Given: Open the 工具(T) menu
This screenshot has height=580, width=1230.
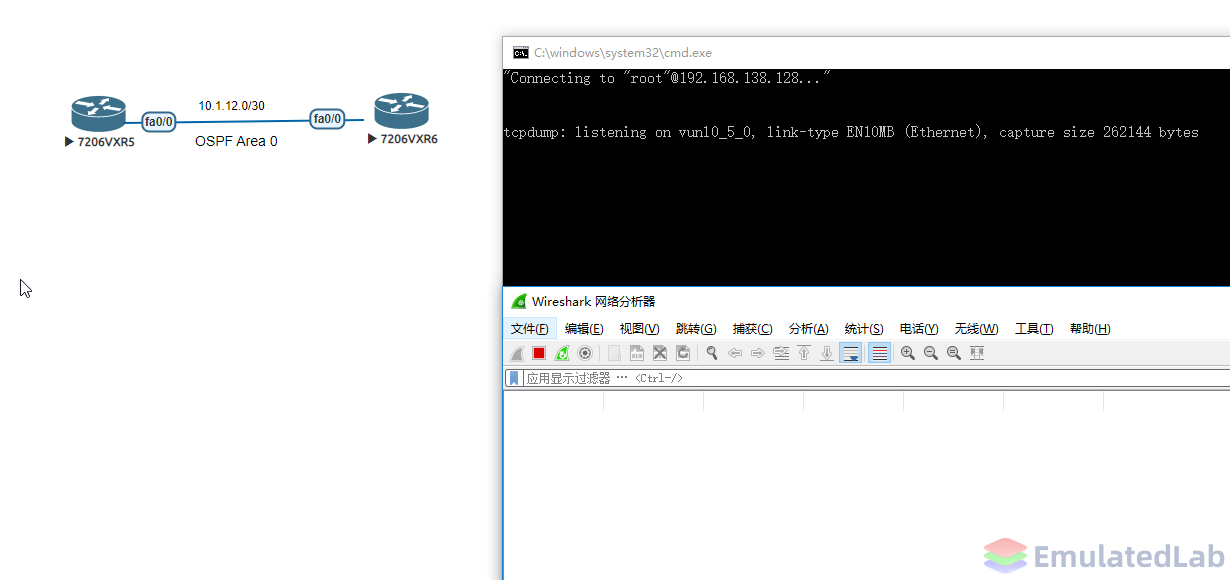Looking at the screenshot, I should click(x=1034, y=329).
